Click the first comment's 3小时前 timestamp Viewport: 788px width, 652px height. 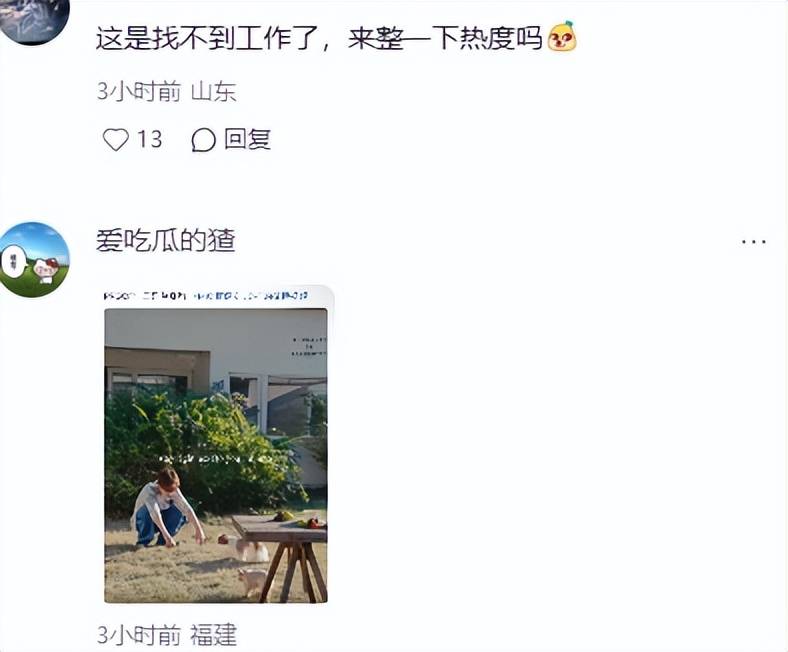pos(139,91)
